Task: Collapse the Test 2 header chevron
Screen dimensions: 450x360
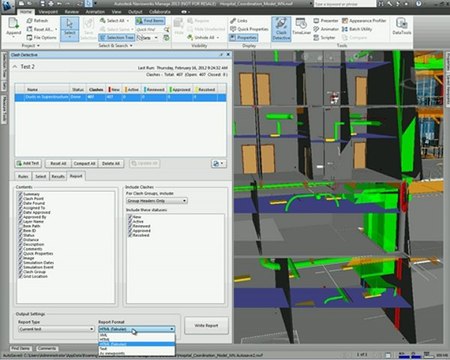Action: coord(15,67)
